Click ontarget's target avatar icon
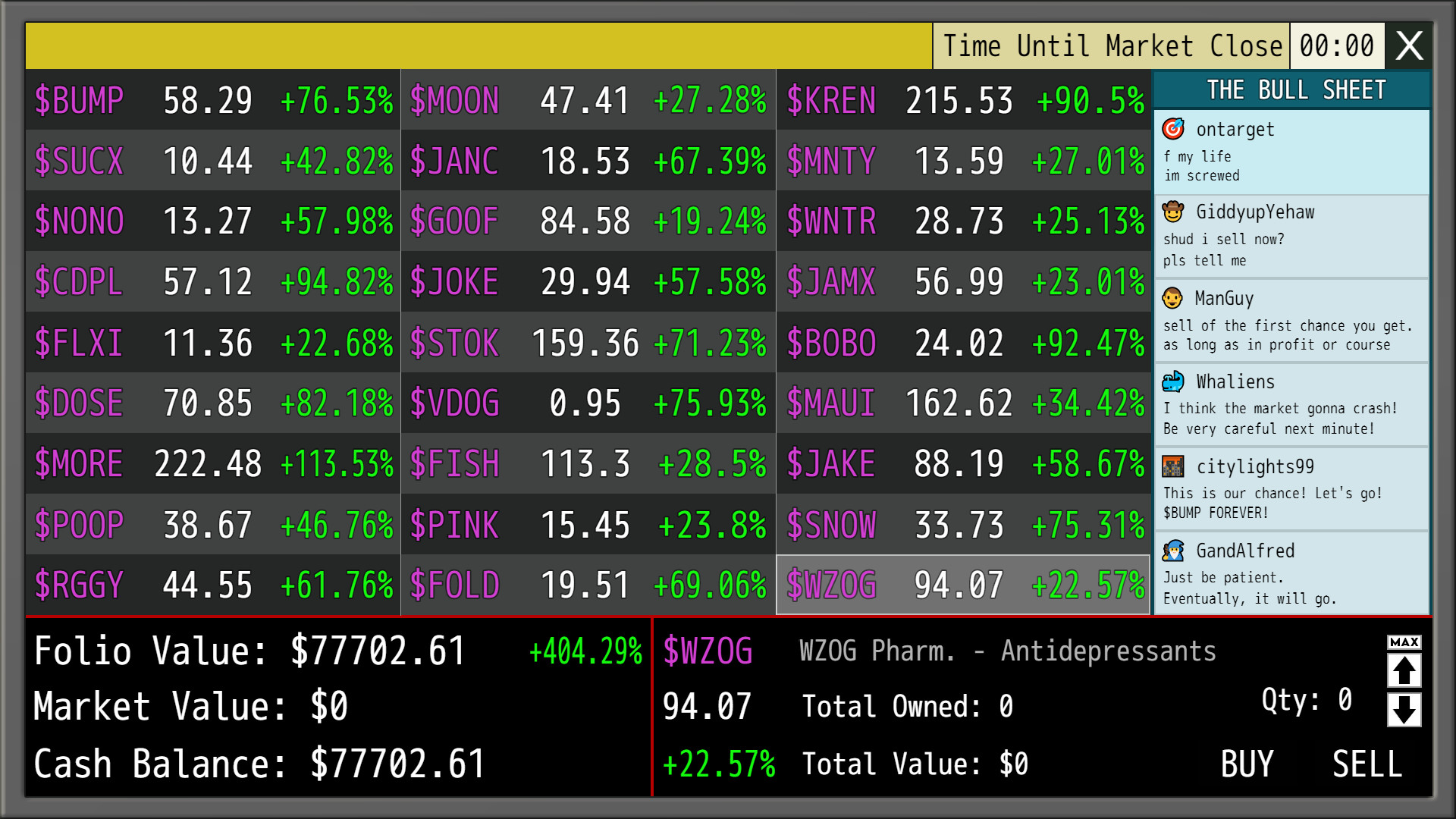Image resolution: width=1456 pixels, height=819 pixels. coord(1173,129)
